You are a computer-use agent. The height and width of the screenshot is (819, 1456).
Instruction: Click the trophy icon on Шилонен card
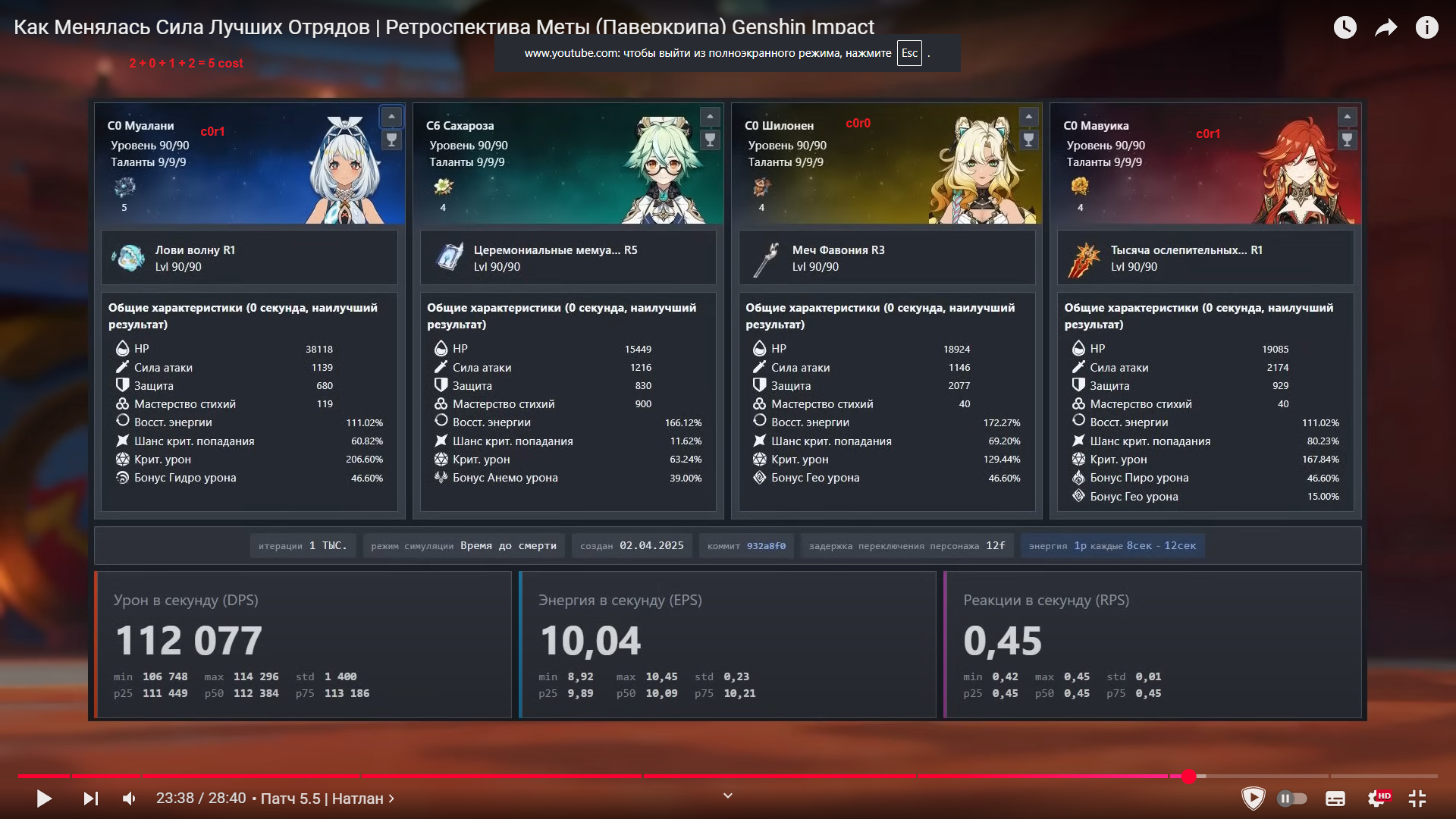coord(1028,140)
